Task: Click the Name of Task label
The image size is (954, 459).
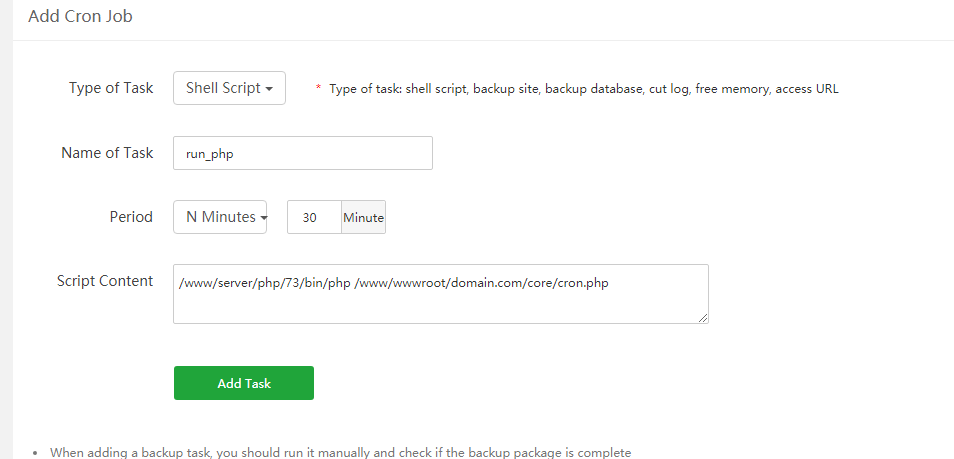Action: 107,153
